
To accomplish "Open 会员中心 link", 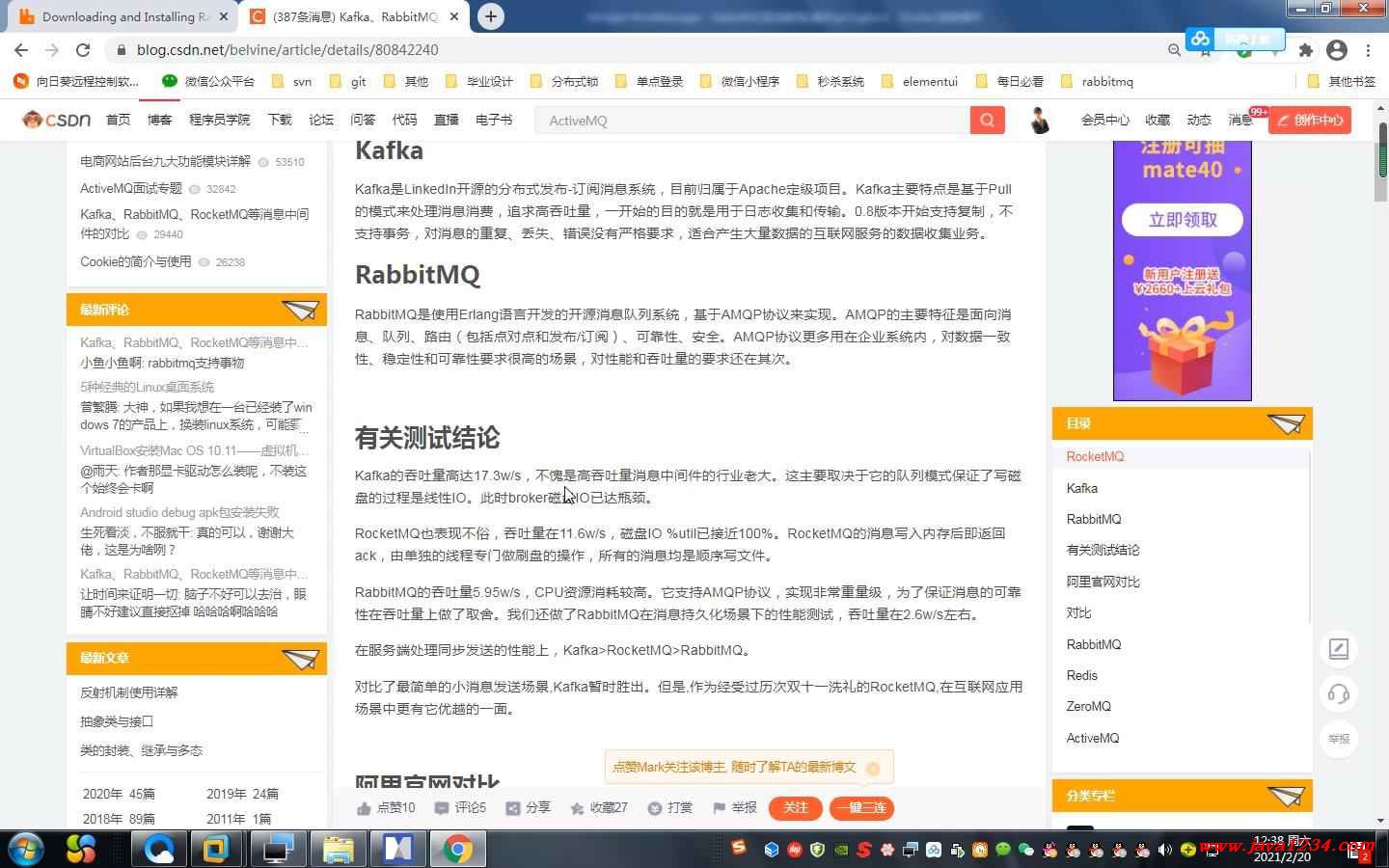I will click(1104, 120).
